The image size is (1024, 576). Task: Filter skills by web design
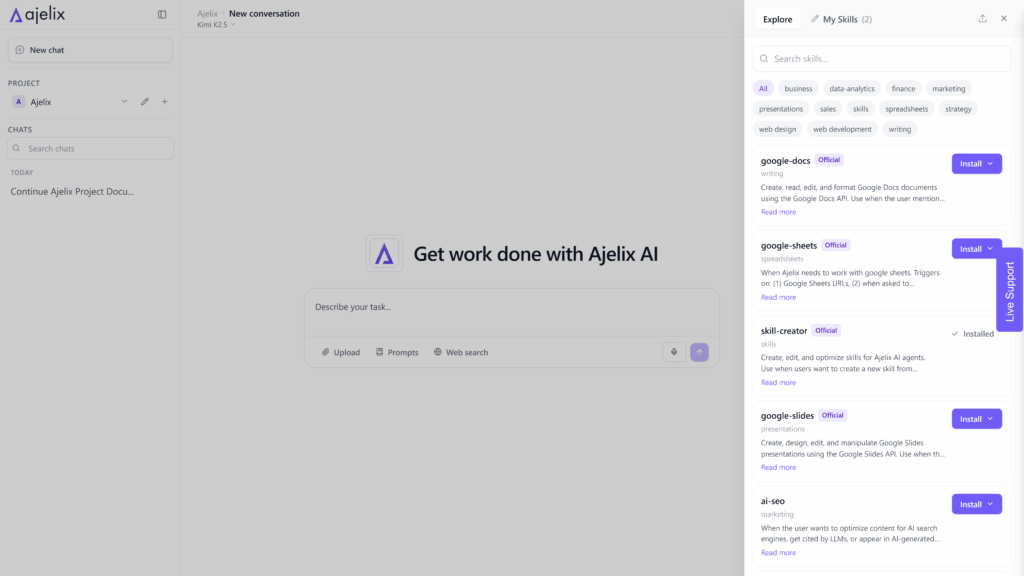(x=777, y=129)
